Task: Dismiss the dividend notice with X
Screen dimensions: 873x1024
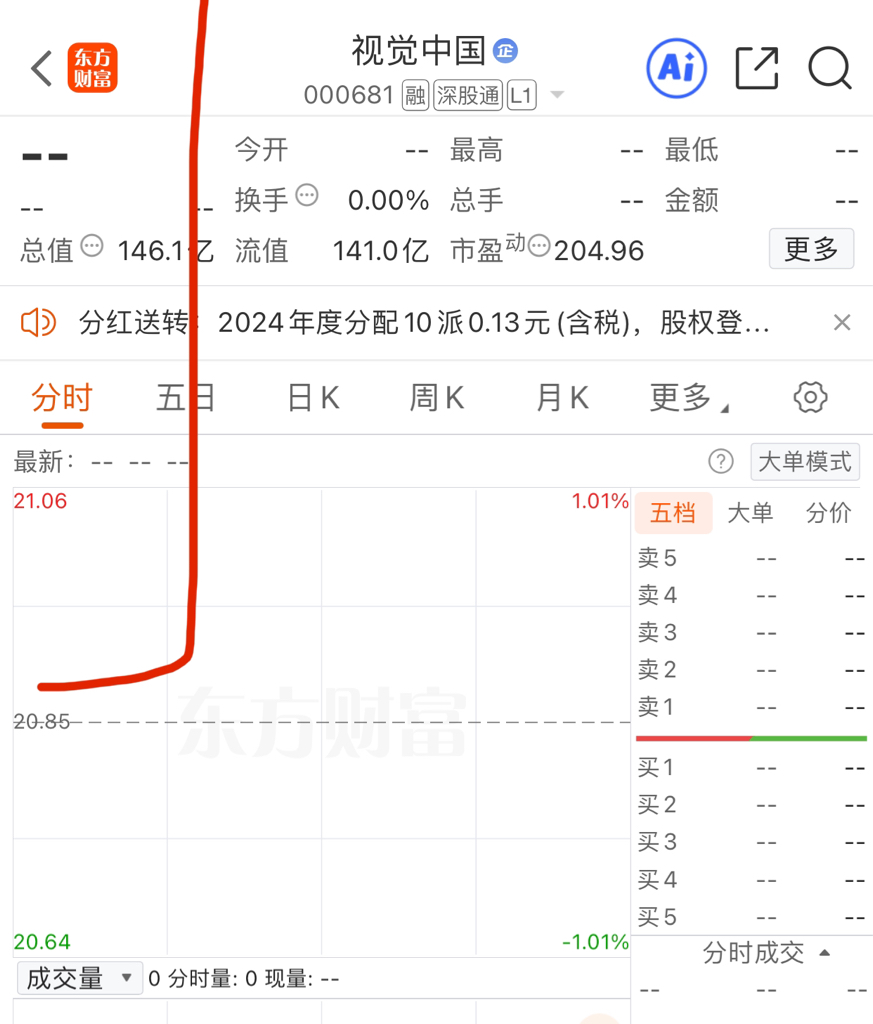Action: click(x=842, y=323)
